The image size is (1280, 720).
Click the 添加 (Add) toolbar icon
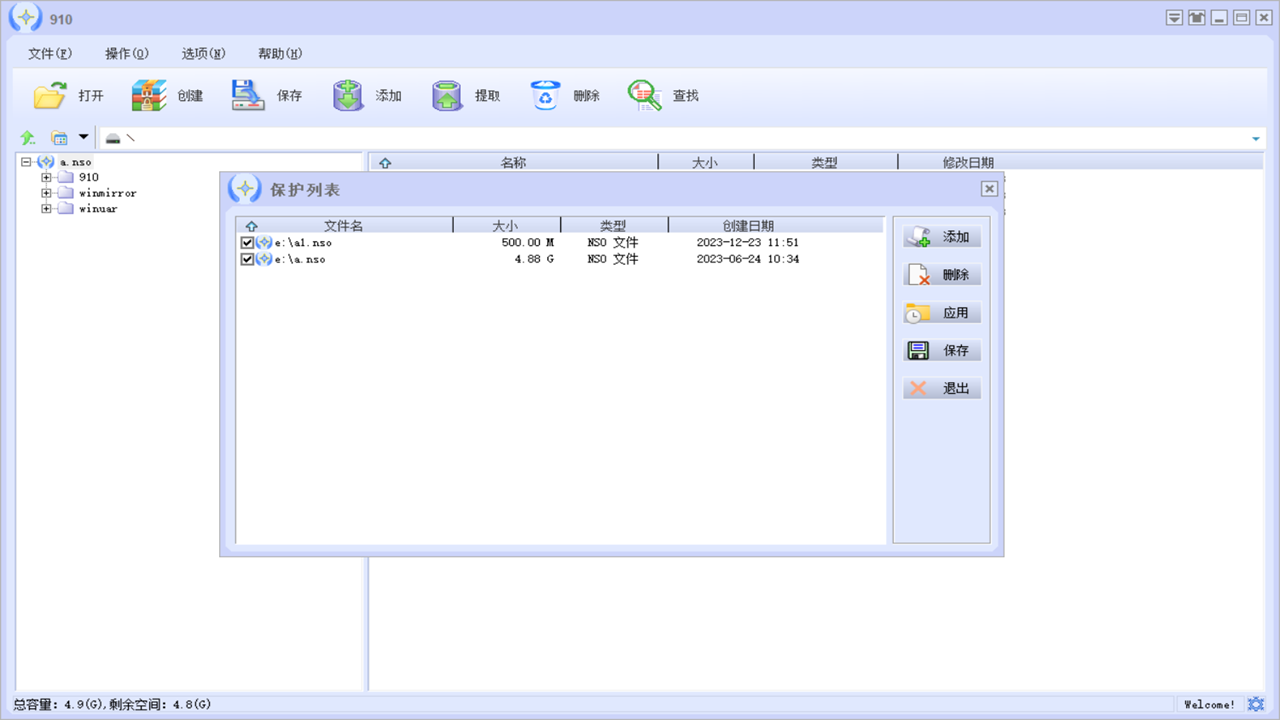(347, 94)
